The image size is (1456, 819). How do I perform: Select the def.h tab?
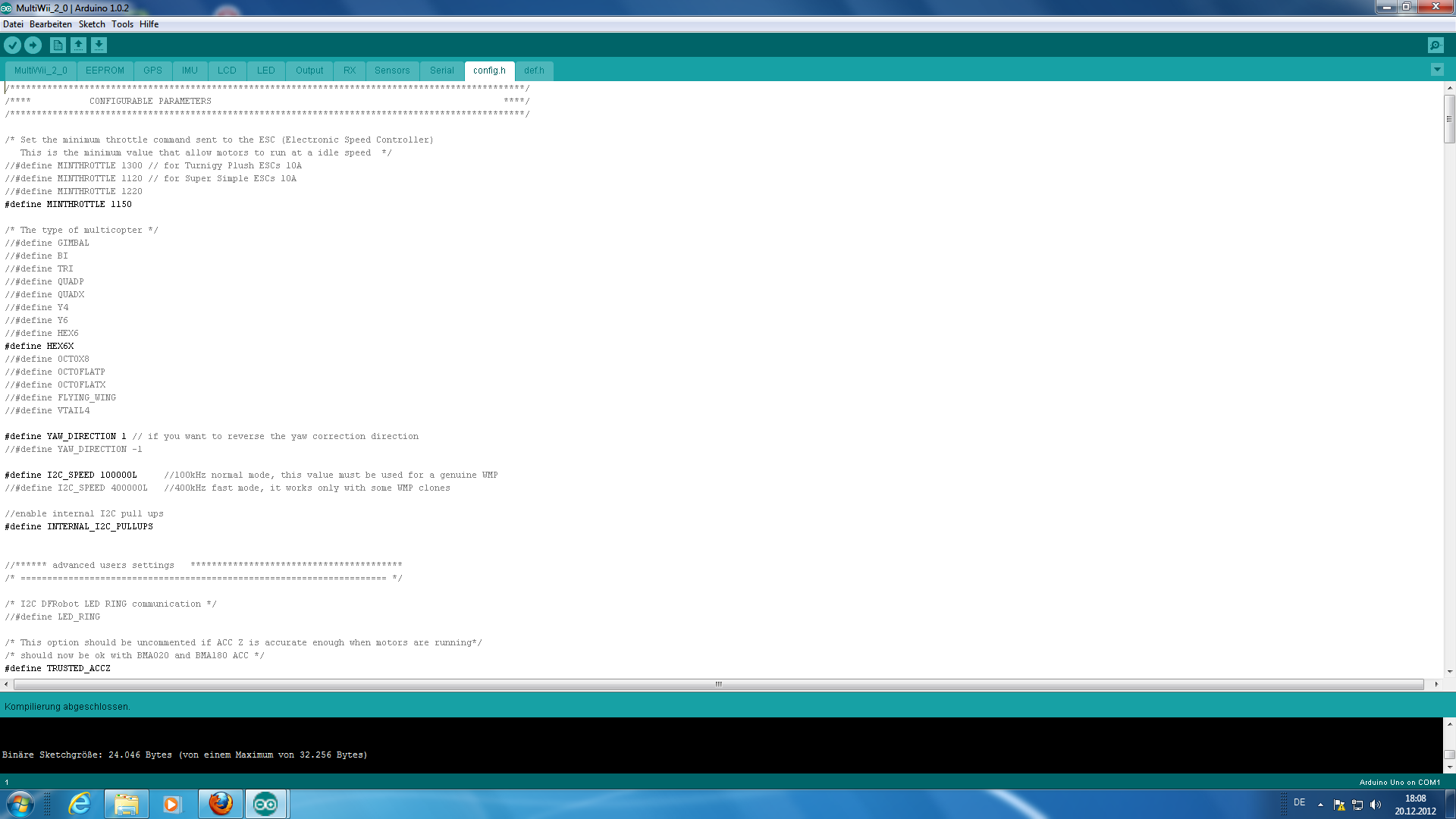[534, 71]
